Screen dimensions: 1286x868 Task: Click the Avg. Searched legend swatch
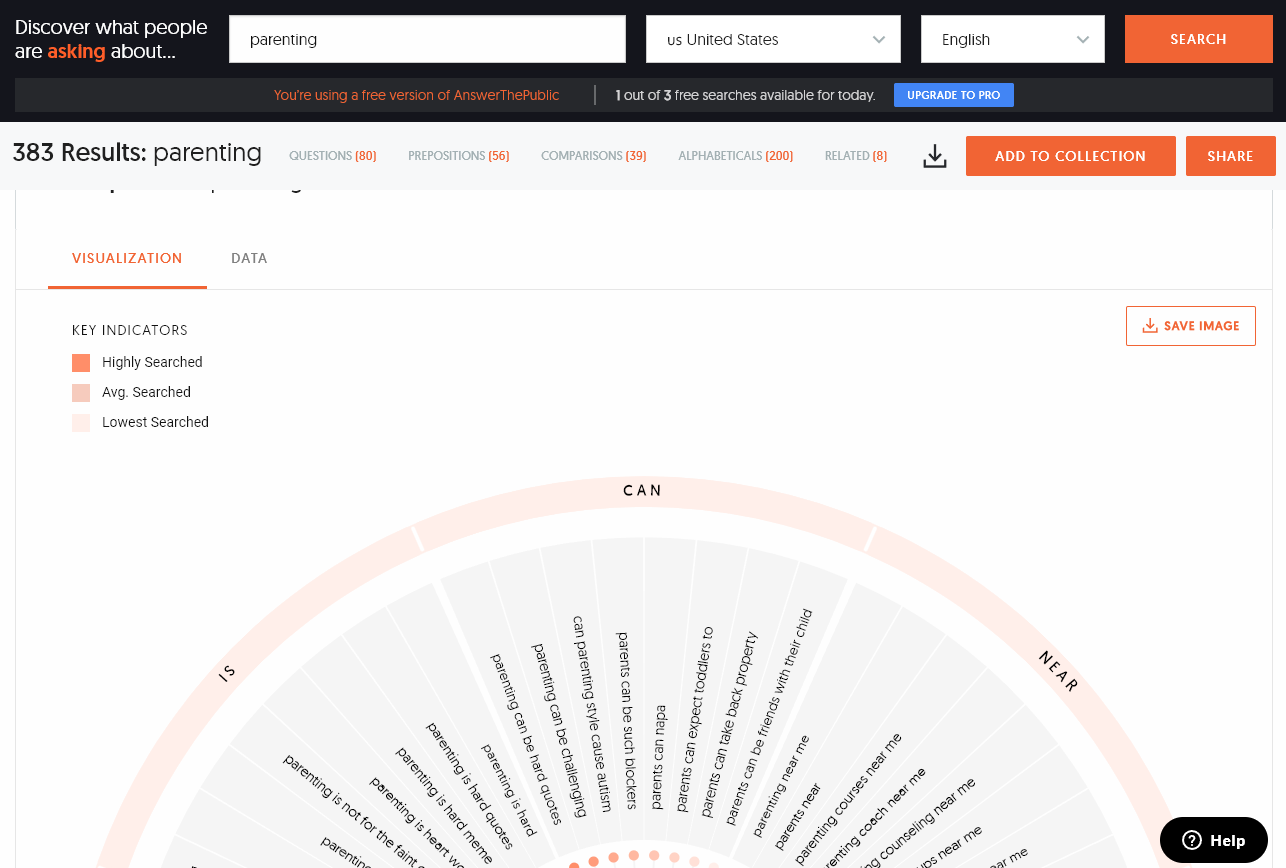tap(80, 392)
